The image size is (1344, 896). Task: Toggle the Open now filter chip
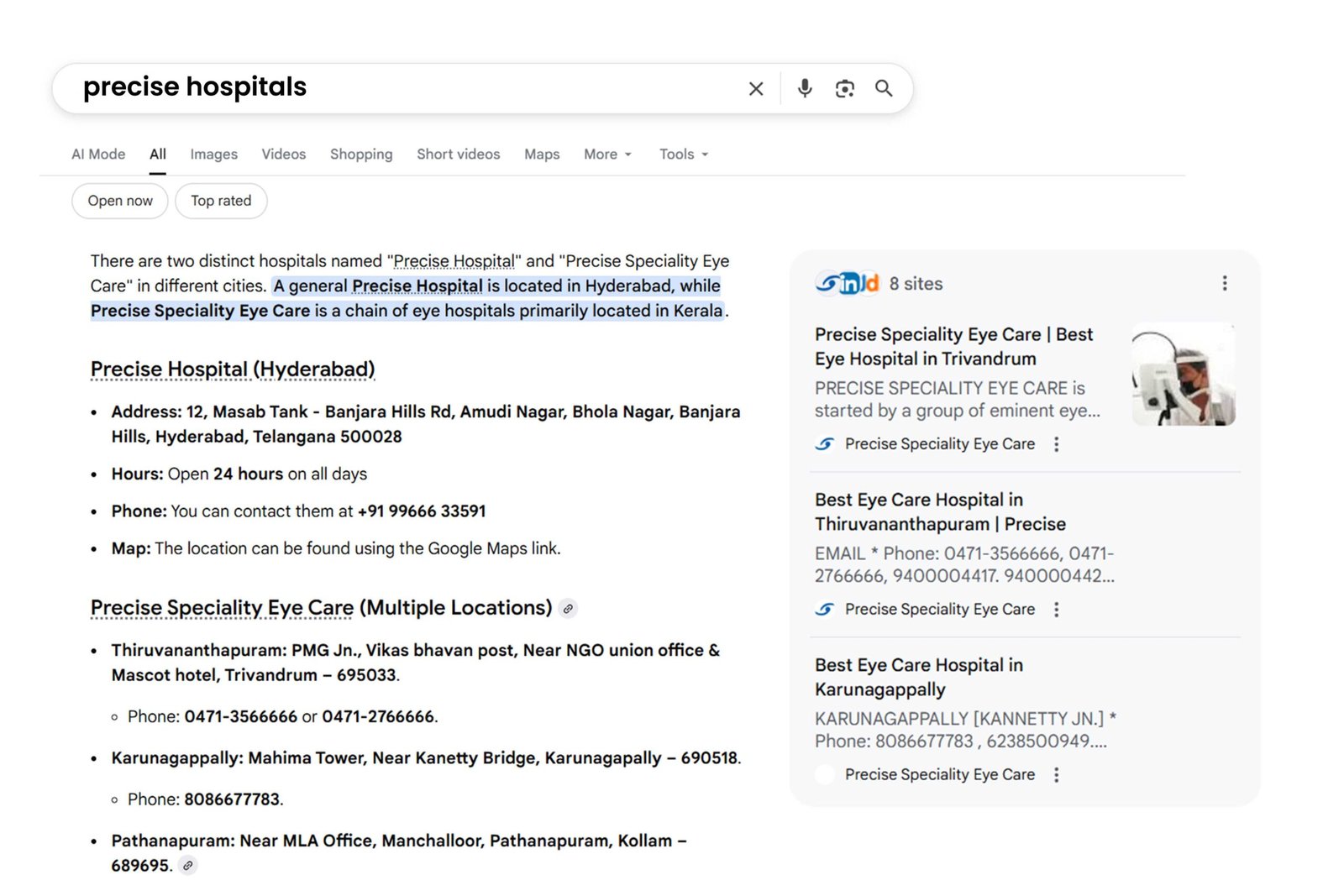click(120, 201)
